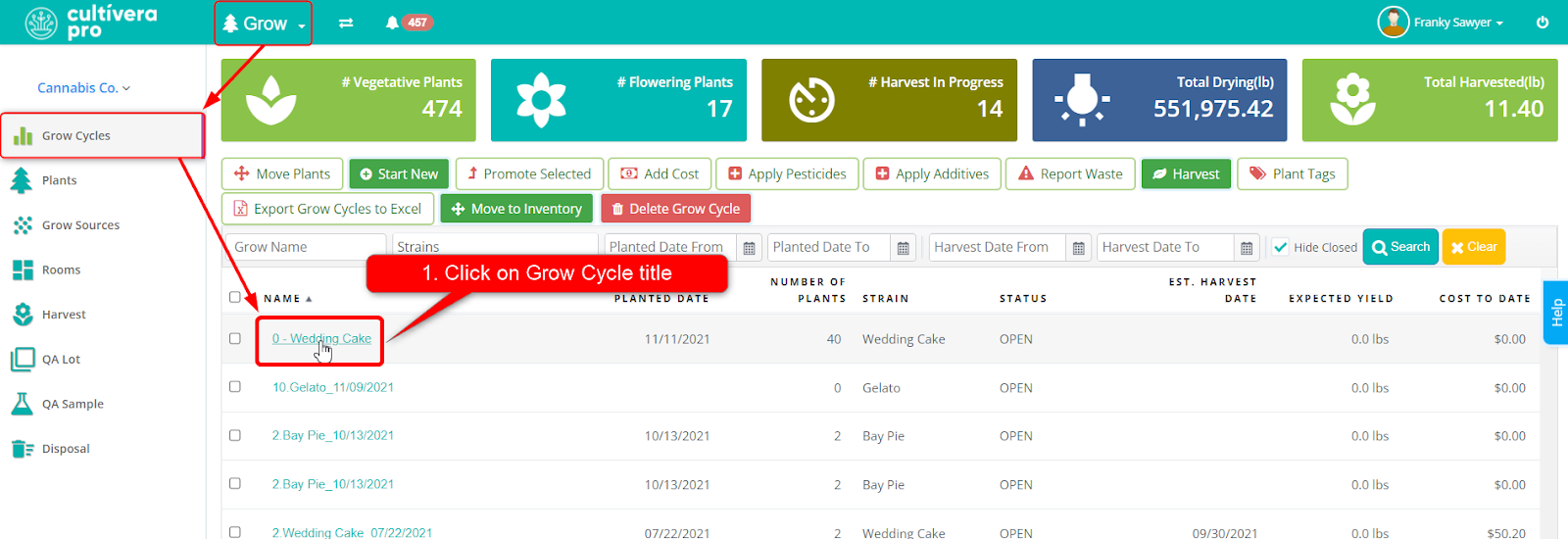Click the Add Cost button
1568x539 pixels.
pos(660,173)
